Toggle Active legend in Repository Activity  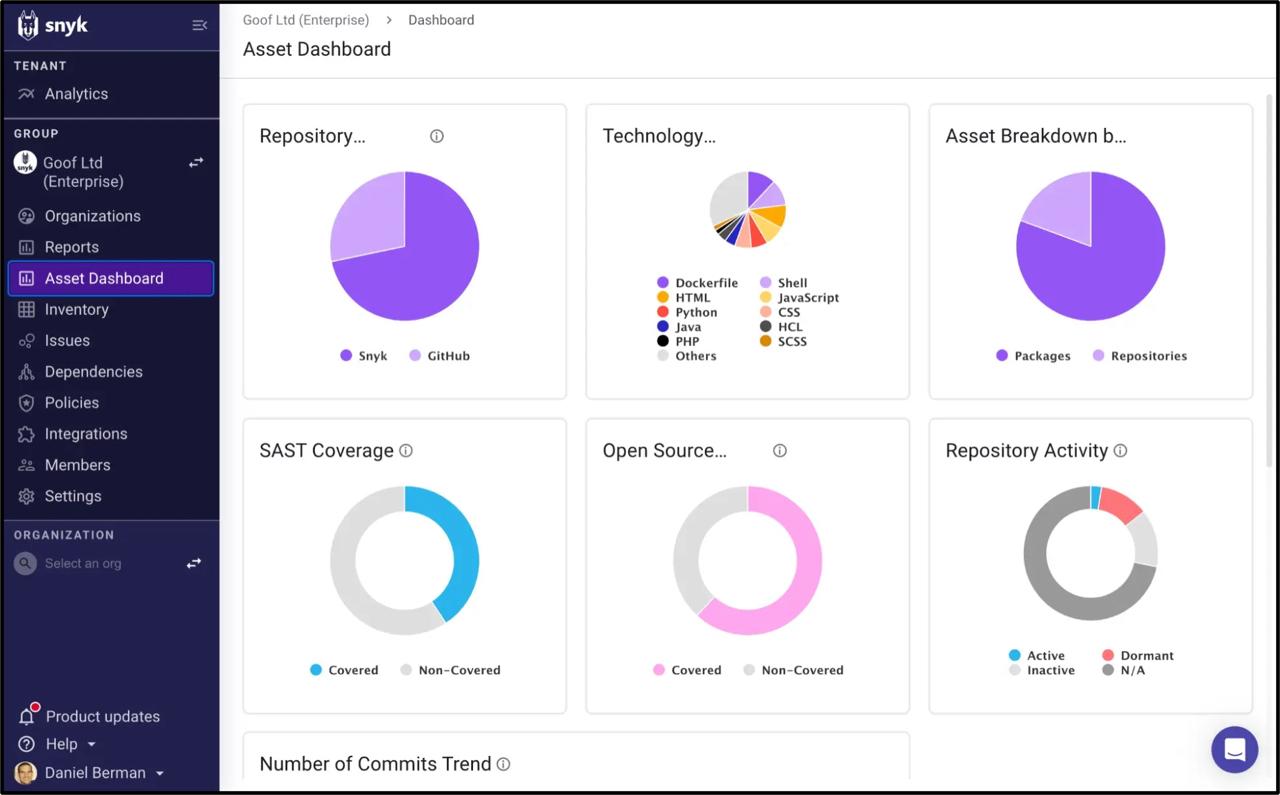click(x=1037, y=655)
